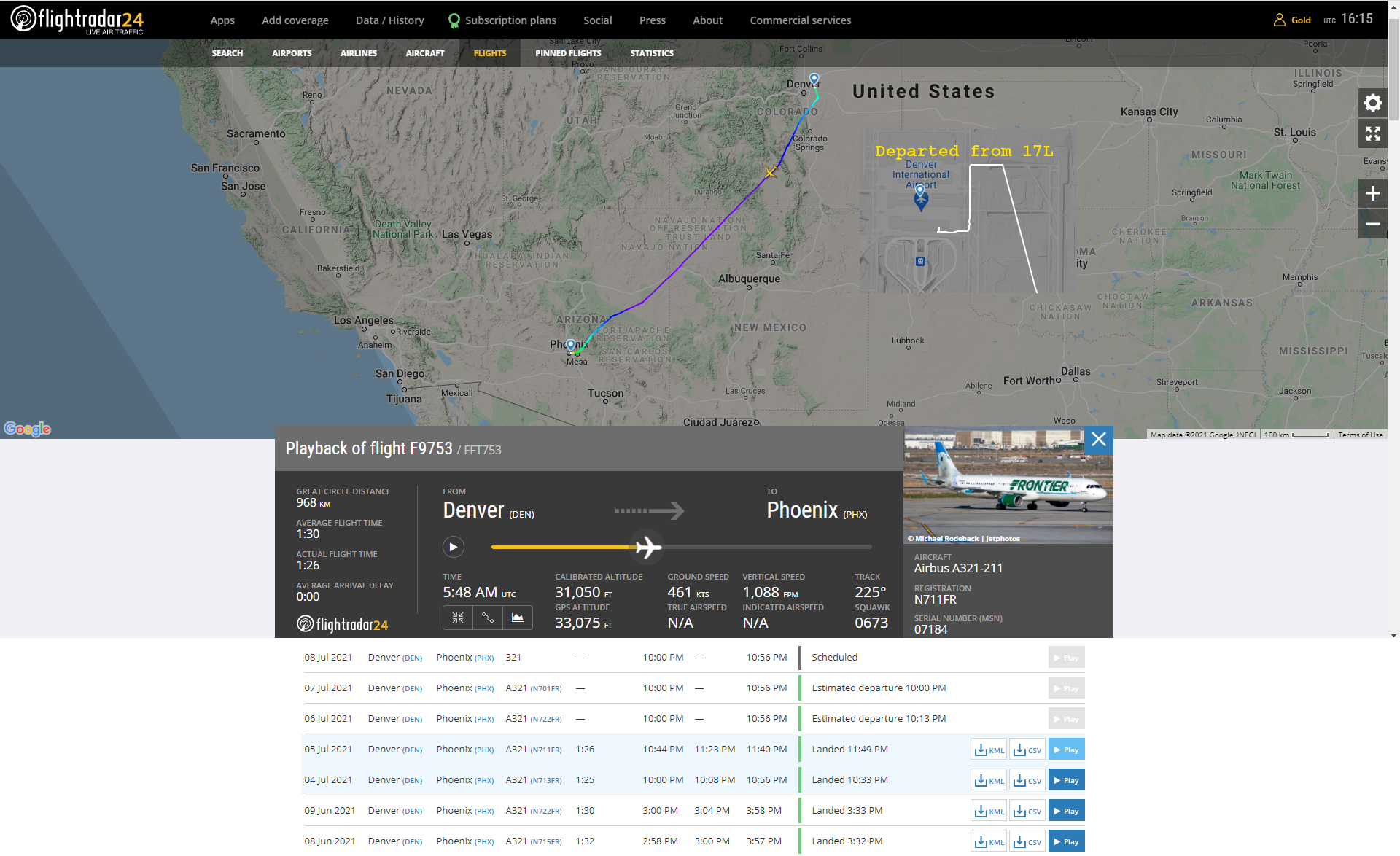This screenshot has width=1400, height=856.
Task: Toggle the route path icon
Action: pyautogui.click(x=488, y=618)
